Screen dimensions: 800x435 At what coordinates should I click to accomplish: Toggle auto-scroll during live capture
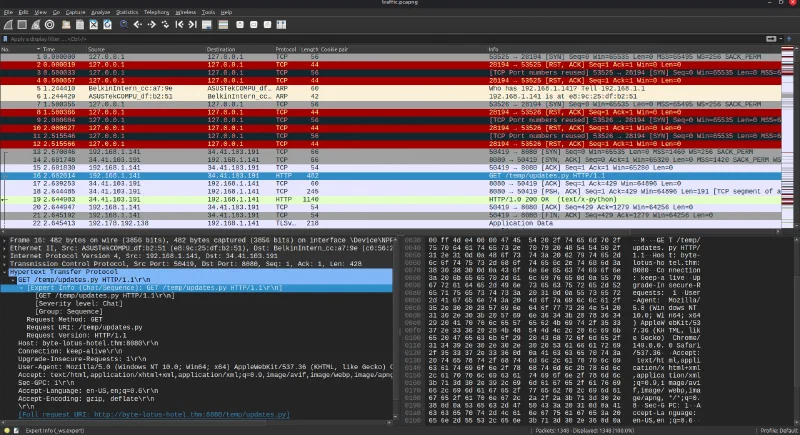(207, 24)
